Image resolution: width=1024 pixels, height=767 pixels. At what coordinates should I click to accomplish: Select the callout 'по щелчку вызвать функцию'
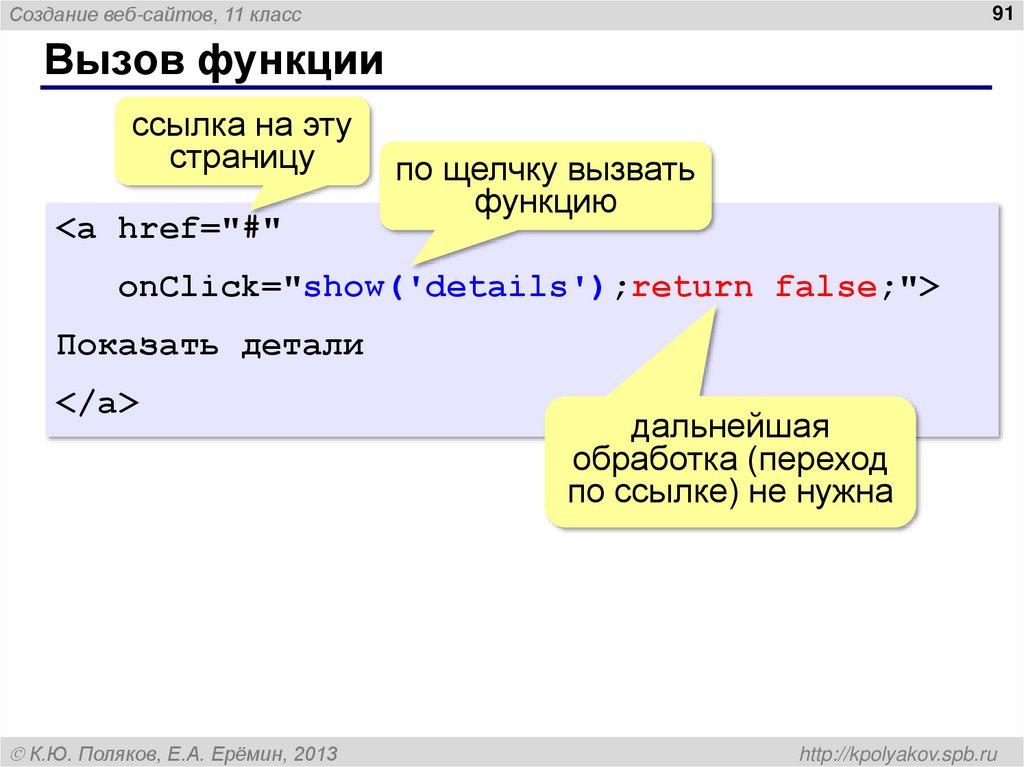(545, 187)
